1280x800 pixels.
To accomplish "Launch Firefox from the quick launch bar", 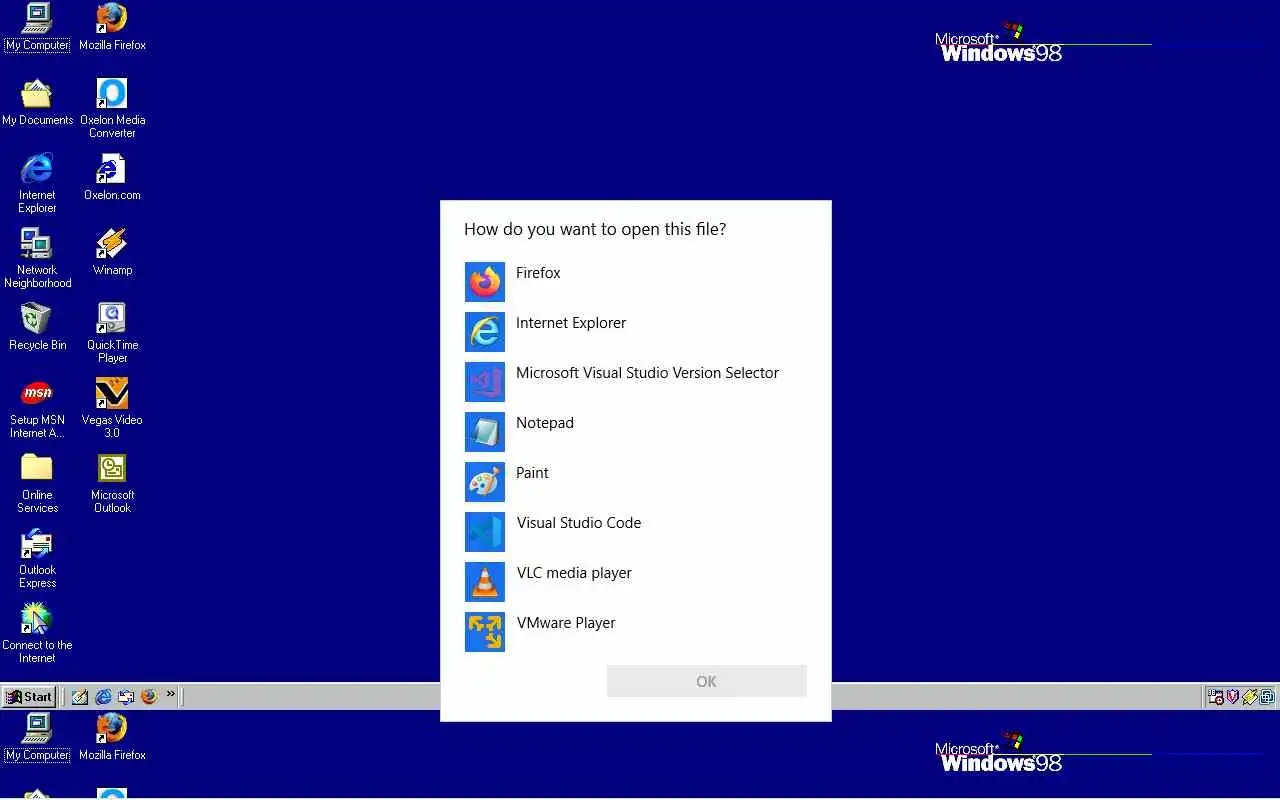I will pyautogui.click(x=149, y=697).
